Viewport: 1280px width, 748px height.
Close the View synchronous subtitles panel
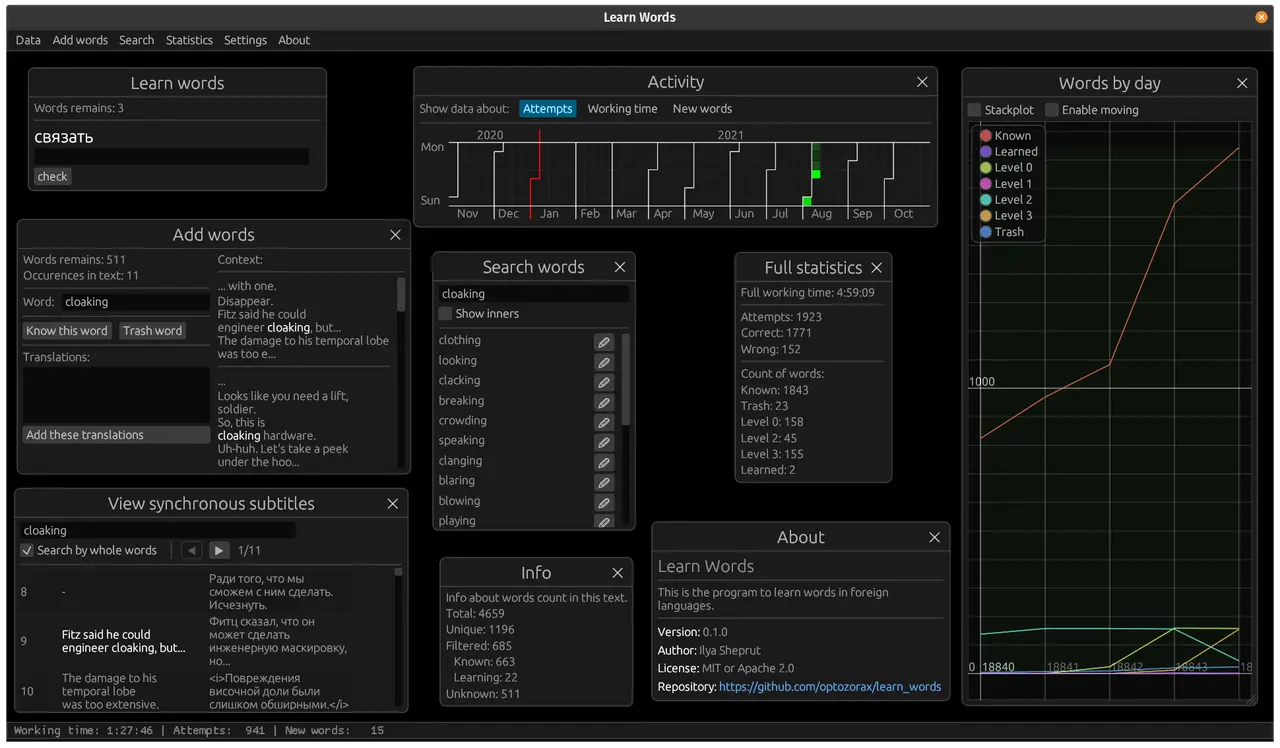(393, 504)
